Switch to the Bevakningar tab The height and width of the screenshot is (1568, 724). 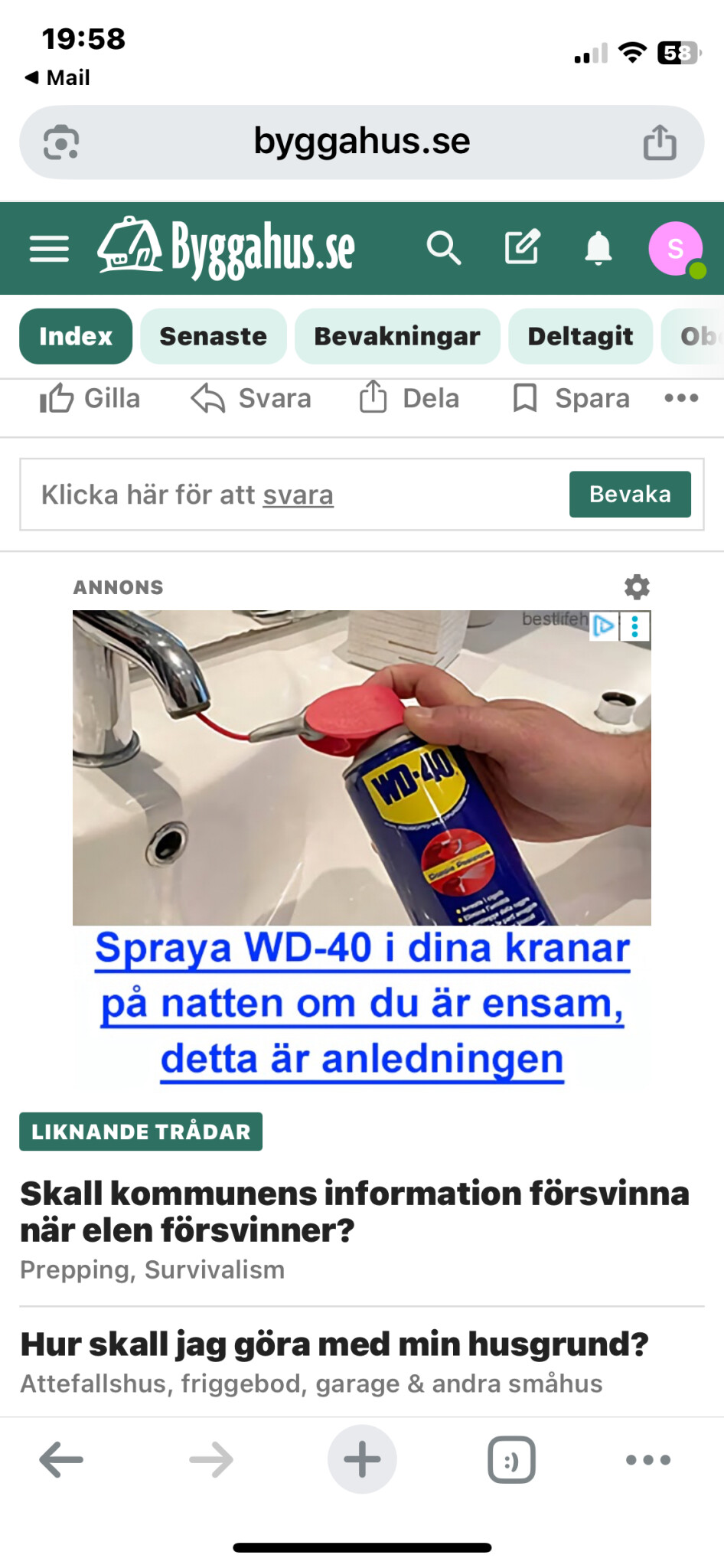coord(397,336)
